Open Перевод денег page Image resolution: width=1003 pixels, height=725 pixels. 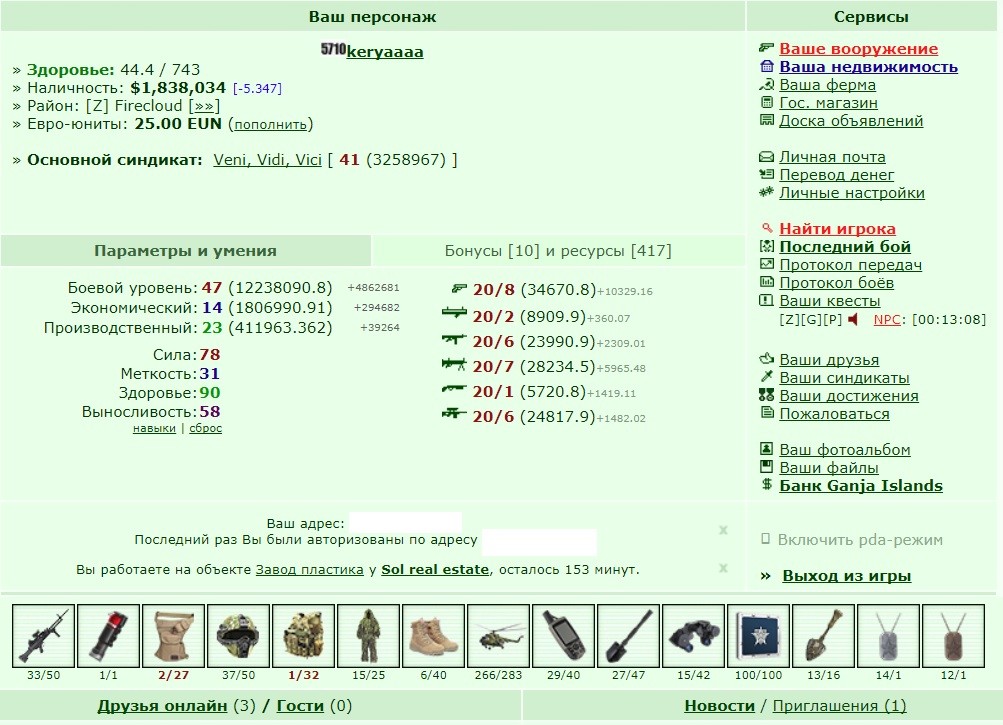[x=836, y=175]
